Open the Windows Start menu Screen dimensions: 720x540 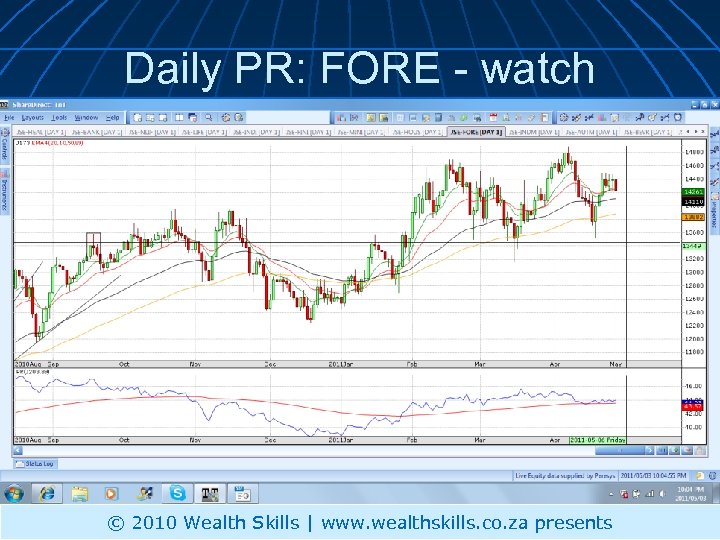[x=13, y=494]
